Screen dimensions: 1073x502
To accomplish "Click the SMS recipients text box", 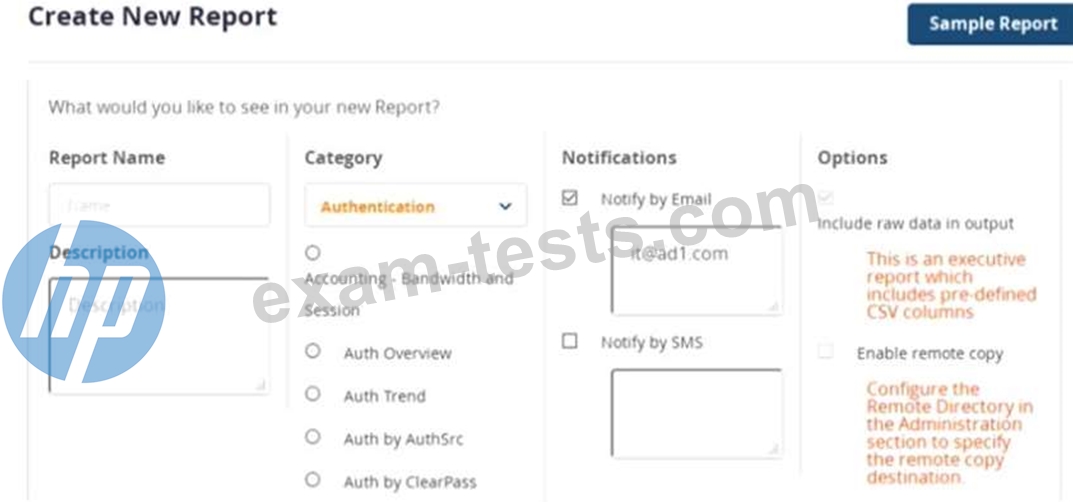I will [697, 413].
